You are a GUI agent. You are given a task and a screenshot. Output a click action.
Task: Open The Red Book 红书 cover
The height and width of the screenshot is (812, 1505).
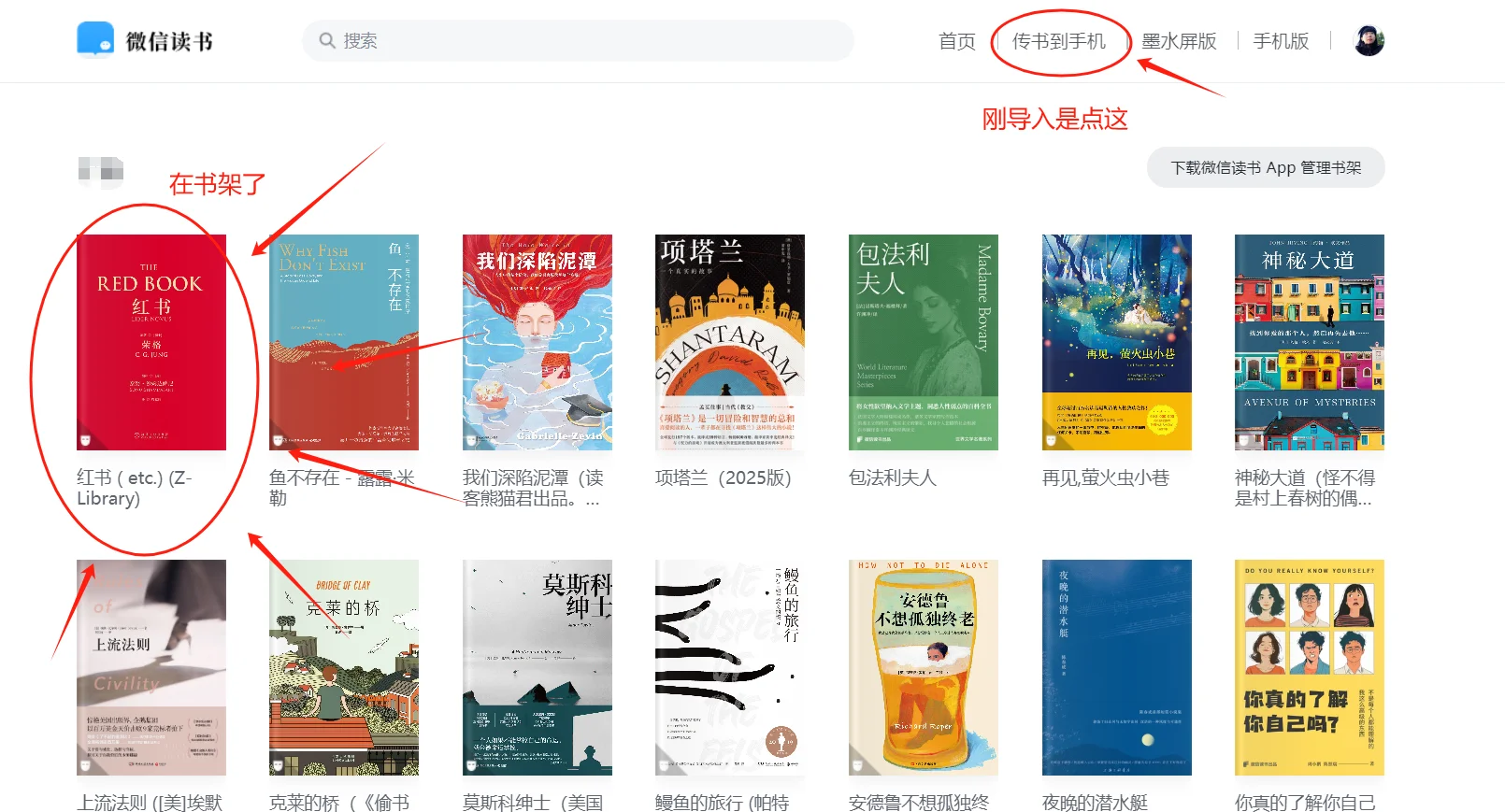151,342
